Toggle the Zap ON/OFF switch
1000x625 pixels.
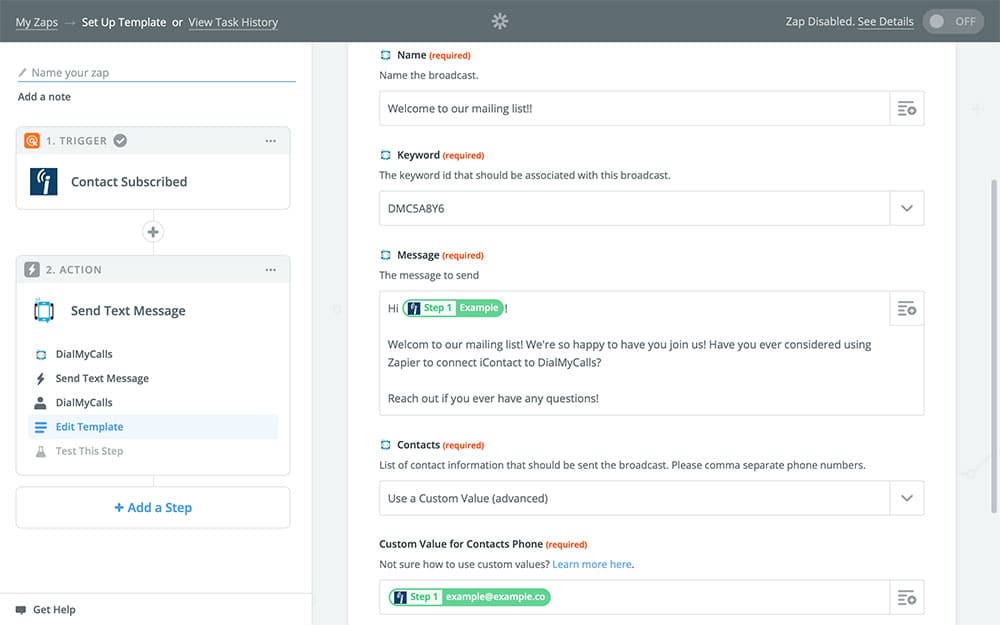pos(953,21)
